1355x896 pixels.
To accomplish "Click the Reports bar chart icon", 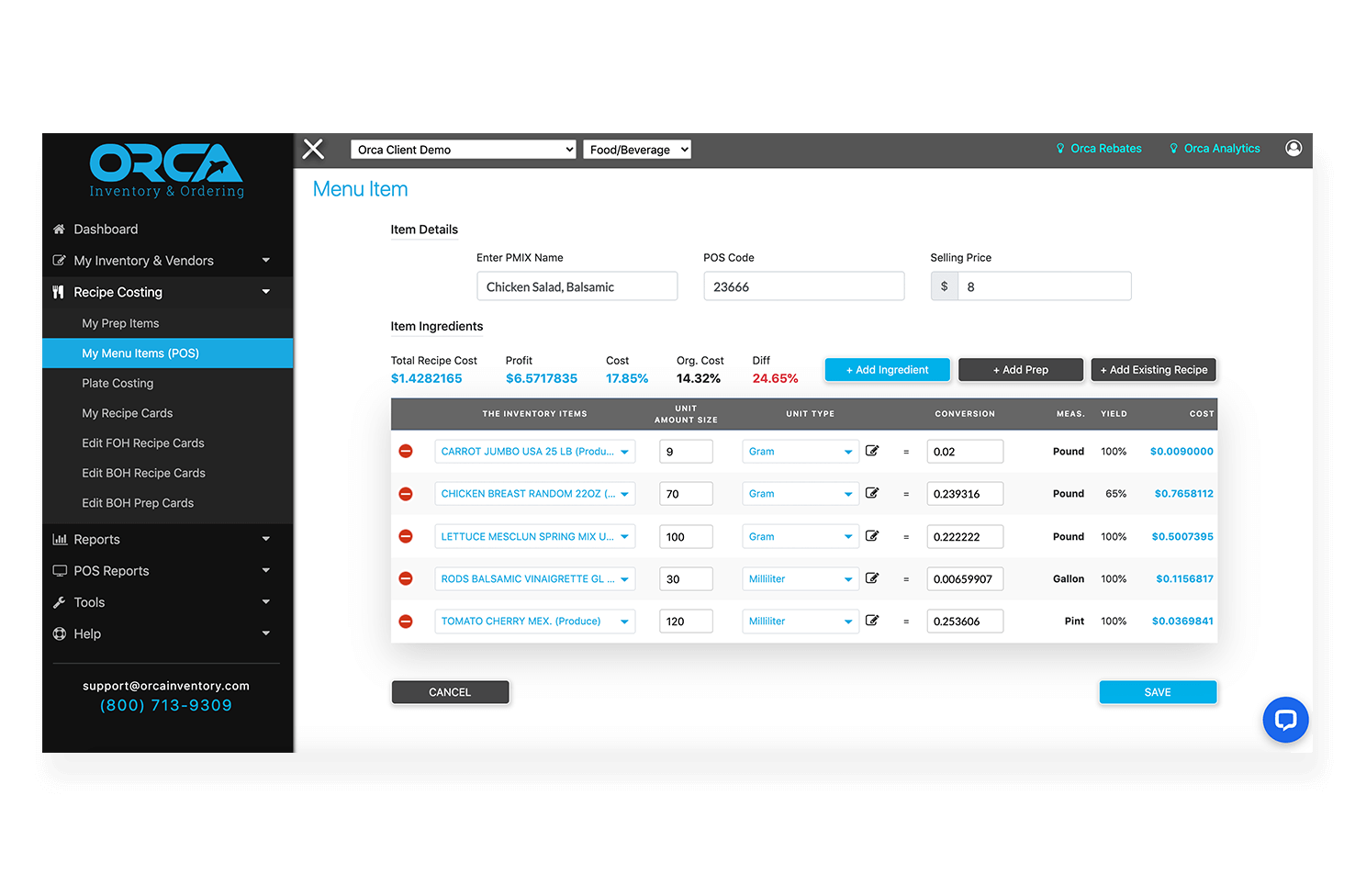I will coord(60,539).
